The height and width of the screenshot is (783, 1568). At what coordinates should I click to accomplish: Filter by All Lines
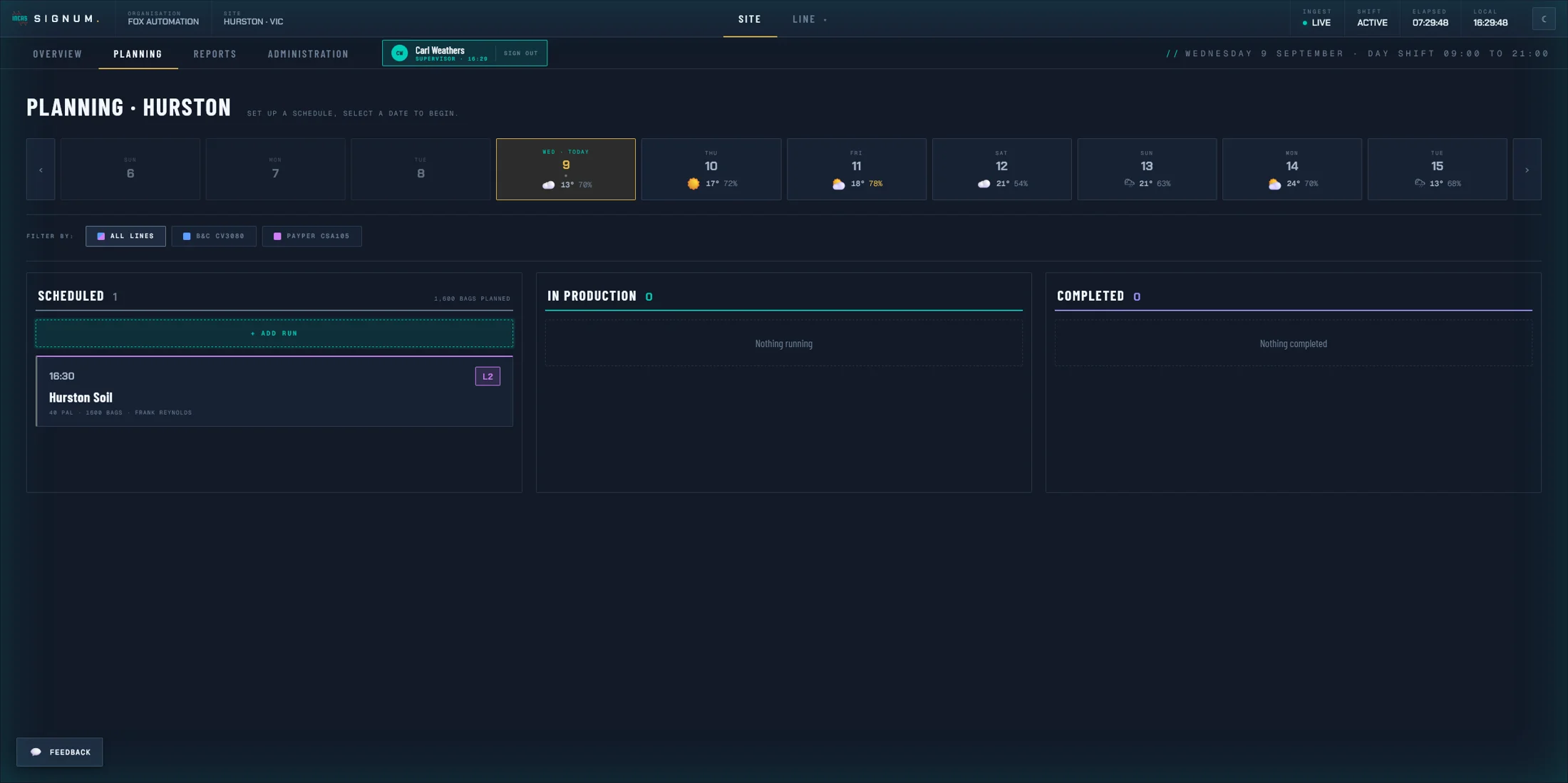[x=125, y=236]
